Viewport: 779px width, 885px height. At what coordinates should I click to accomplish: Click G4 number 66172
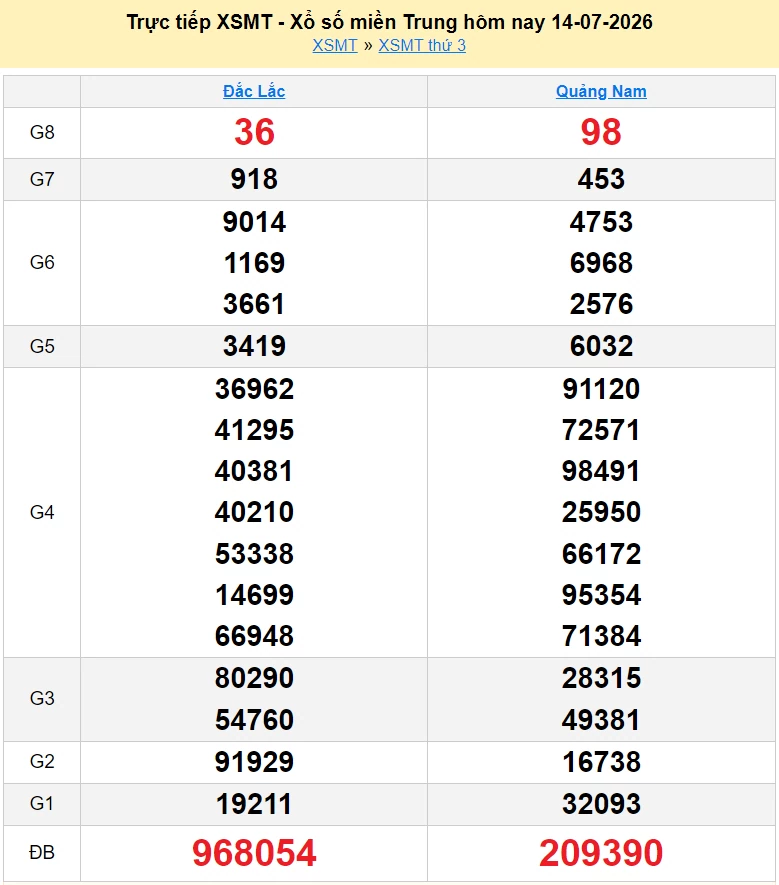601,554
